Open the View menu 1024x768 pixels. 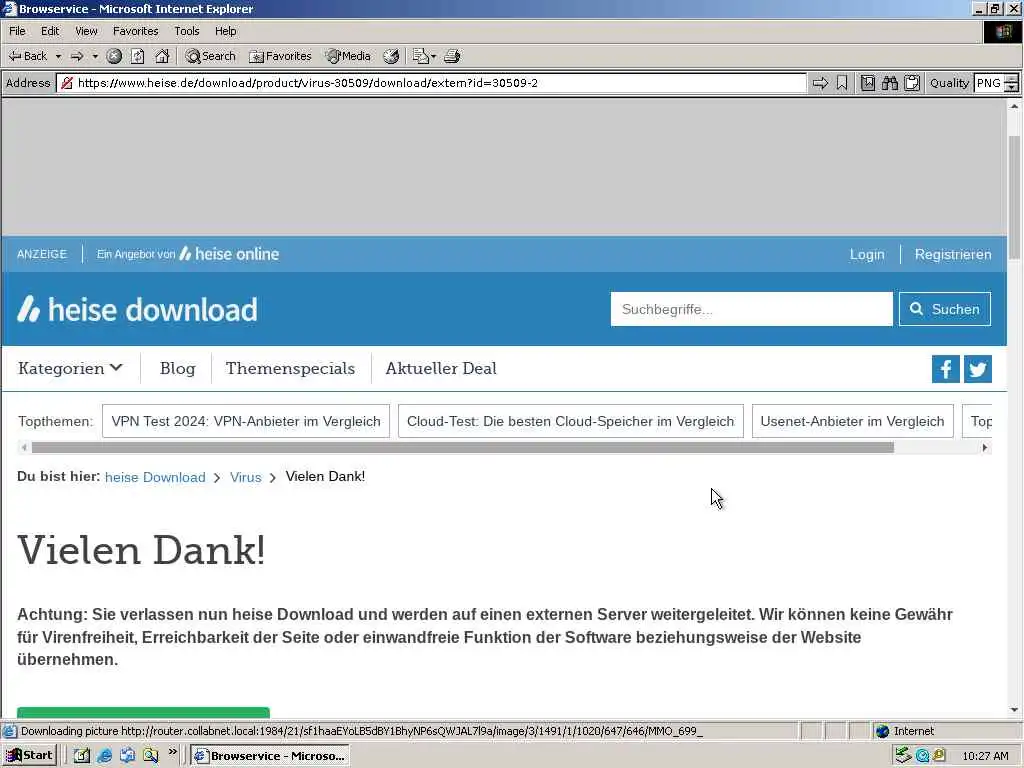(x=86, y=31)
